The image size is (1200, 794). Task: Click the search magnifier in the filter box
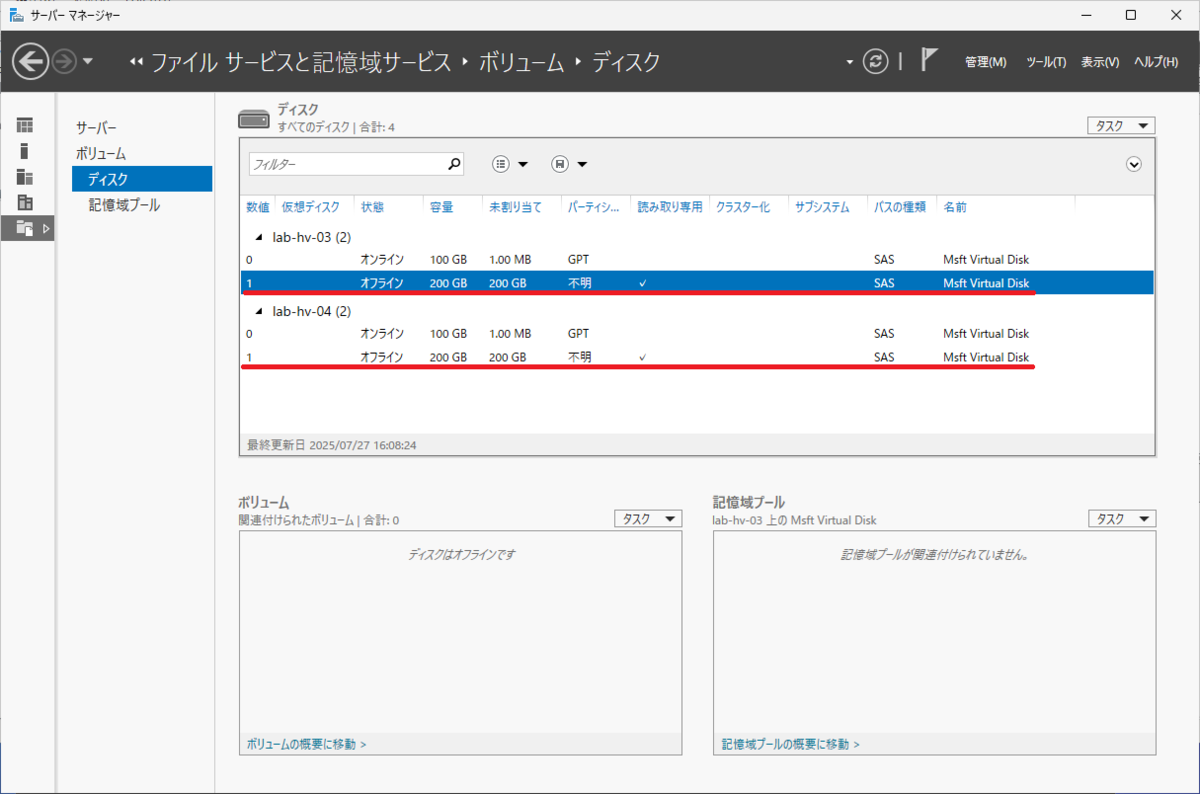pos(455,163)
